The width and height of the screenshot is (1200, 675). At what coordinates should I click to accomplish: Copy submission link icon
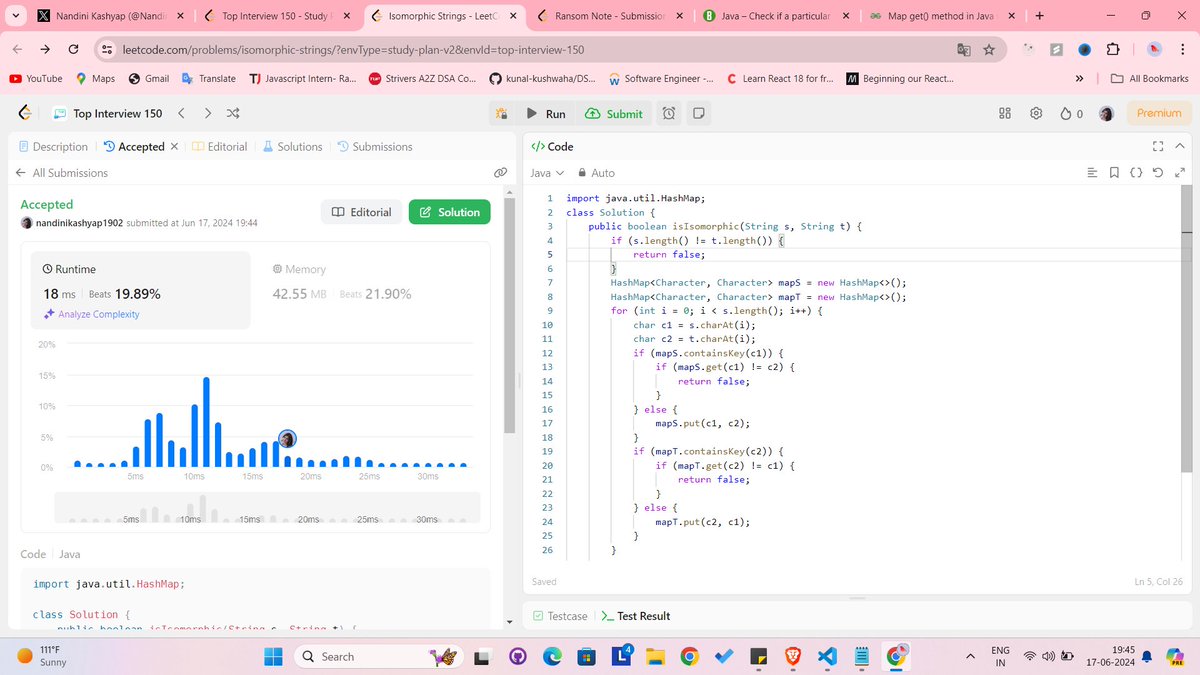[501, 173]
